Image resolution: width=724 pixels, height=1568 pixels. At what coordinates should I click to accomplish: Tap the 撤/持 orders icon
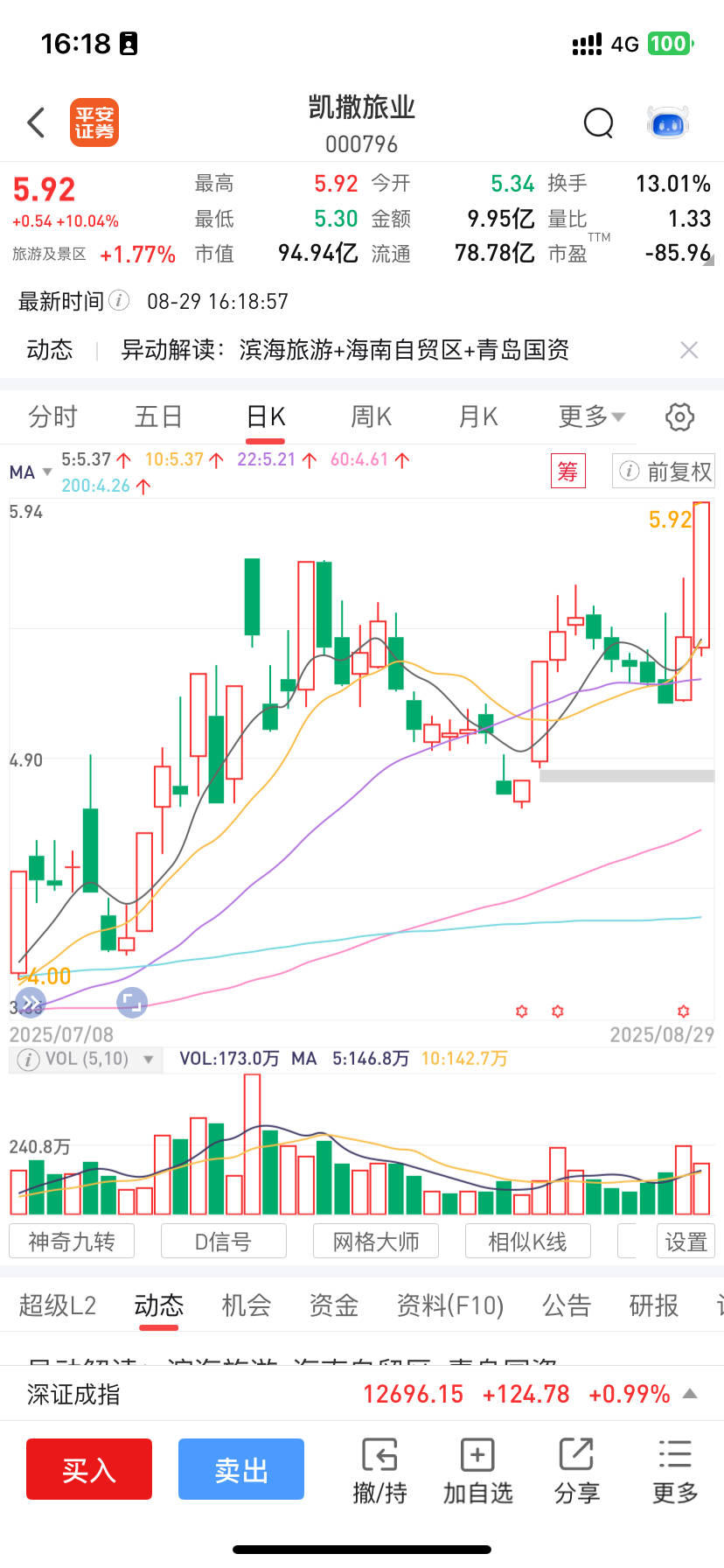[379, 1454]
